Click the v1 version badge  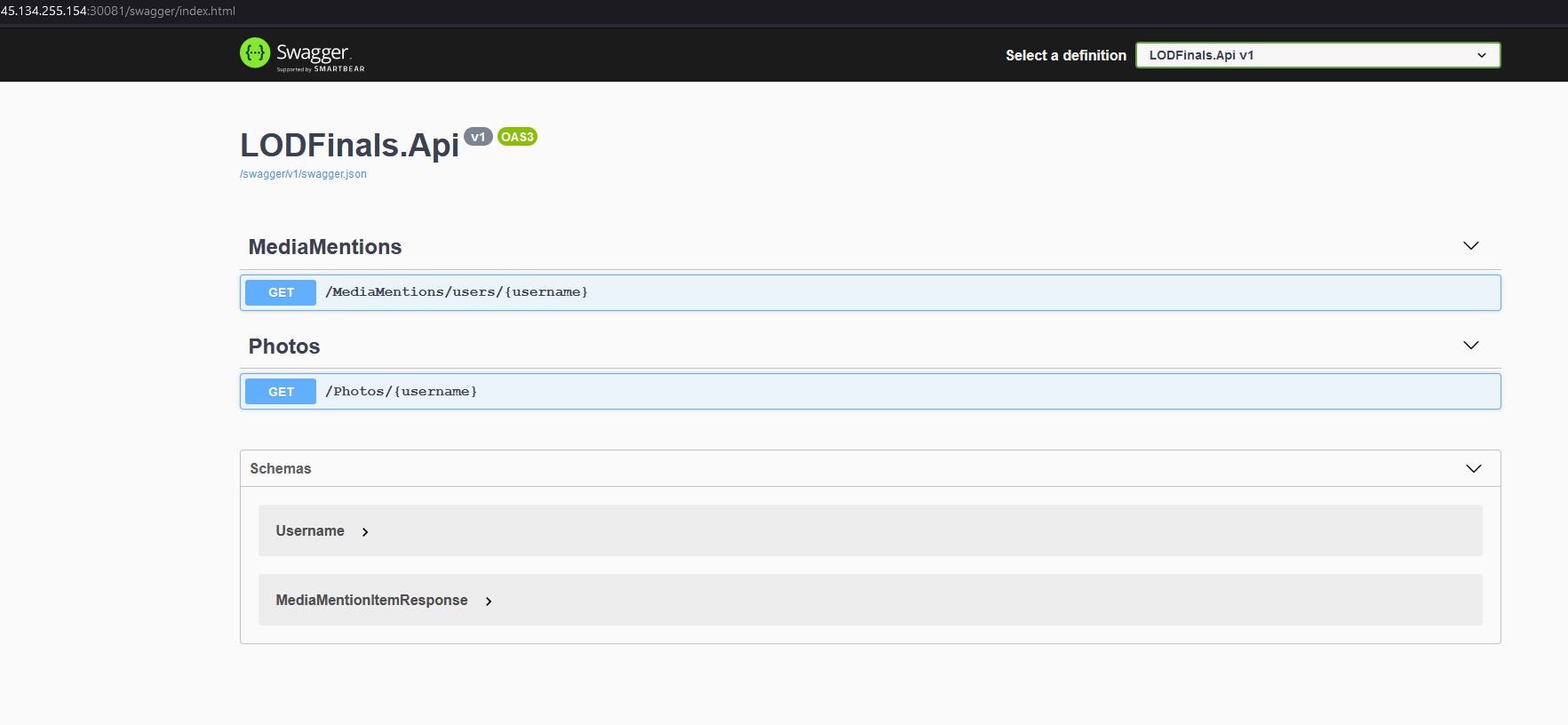point(478,137)
